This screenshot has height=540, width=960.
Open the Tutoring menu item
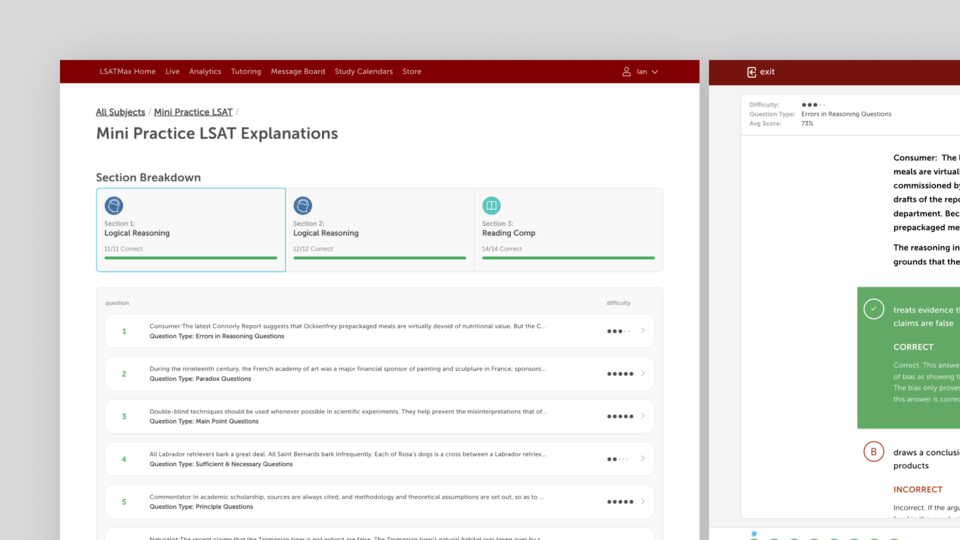coord(246,72)
